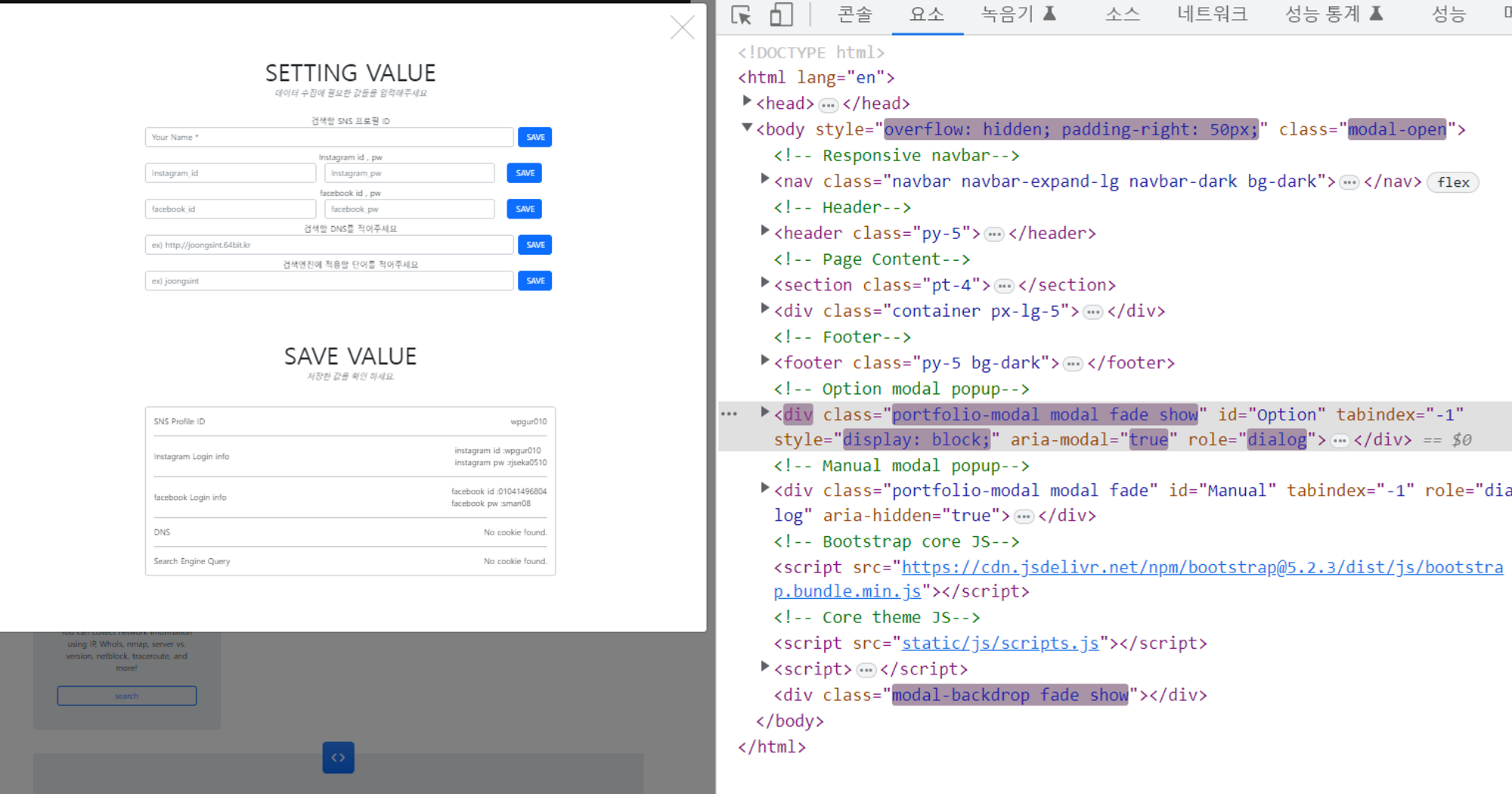1512x794 pixels.
Task: Click the flex badge on nav element
Action: click(x=1452, y=182)
